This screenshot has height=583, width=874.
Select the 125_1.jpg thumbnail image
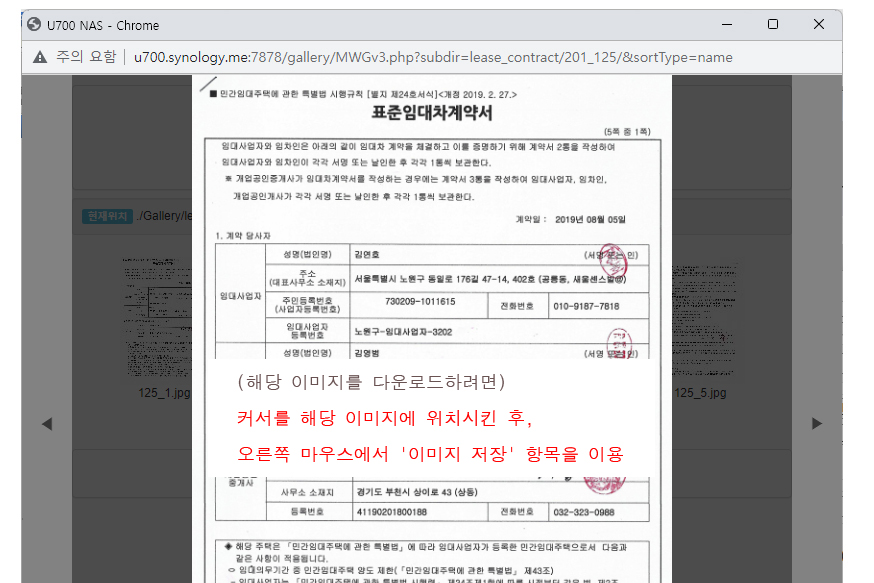[155, 310]
